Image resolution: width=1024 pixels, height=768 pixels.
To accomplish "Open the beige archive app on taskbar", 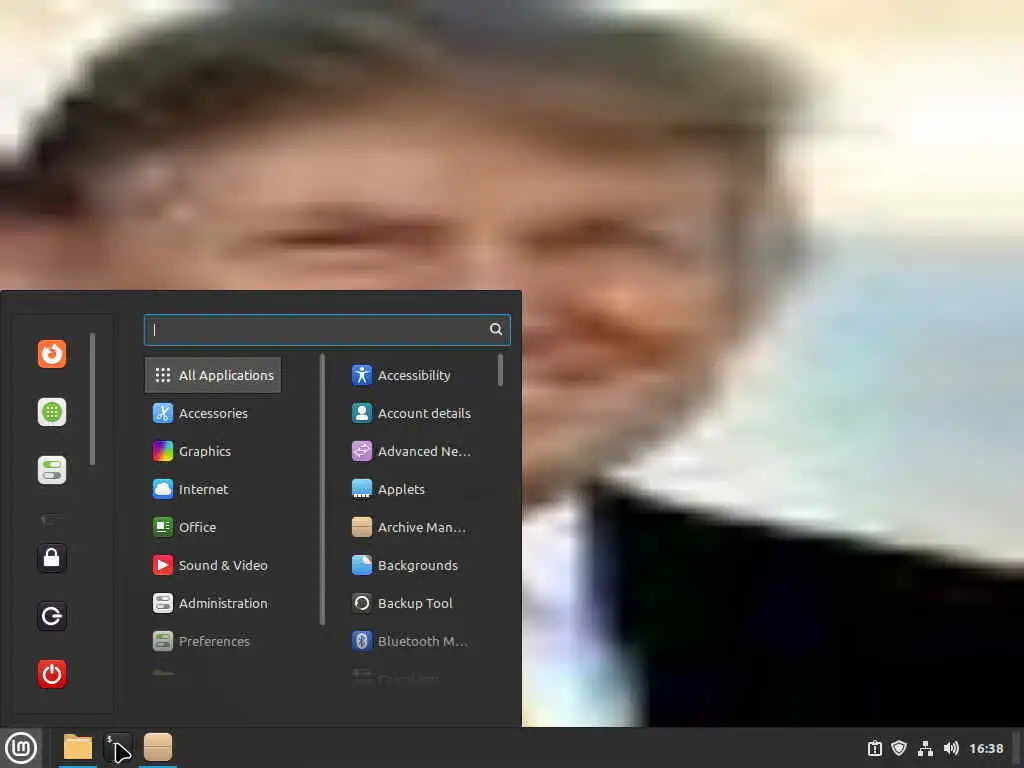I will 158,748.
